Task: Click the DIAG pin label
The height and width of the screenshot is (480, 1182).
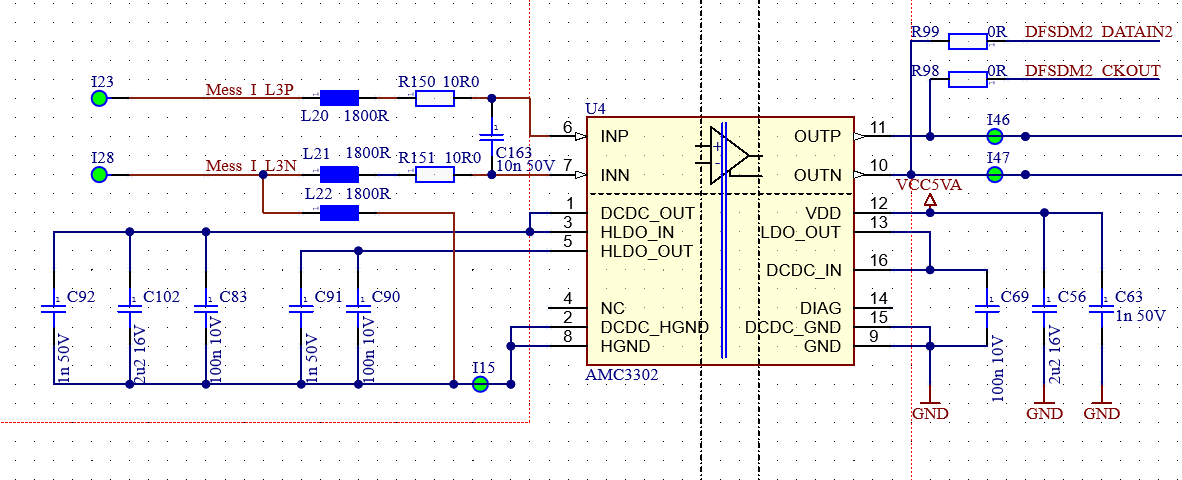Action: click(x=821, y=308)
